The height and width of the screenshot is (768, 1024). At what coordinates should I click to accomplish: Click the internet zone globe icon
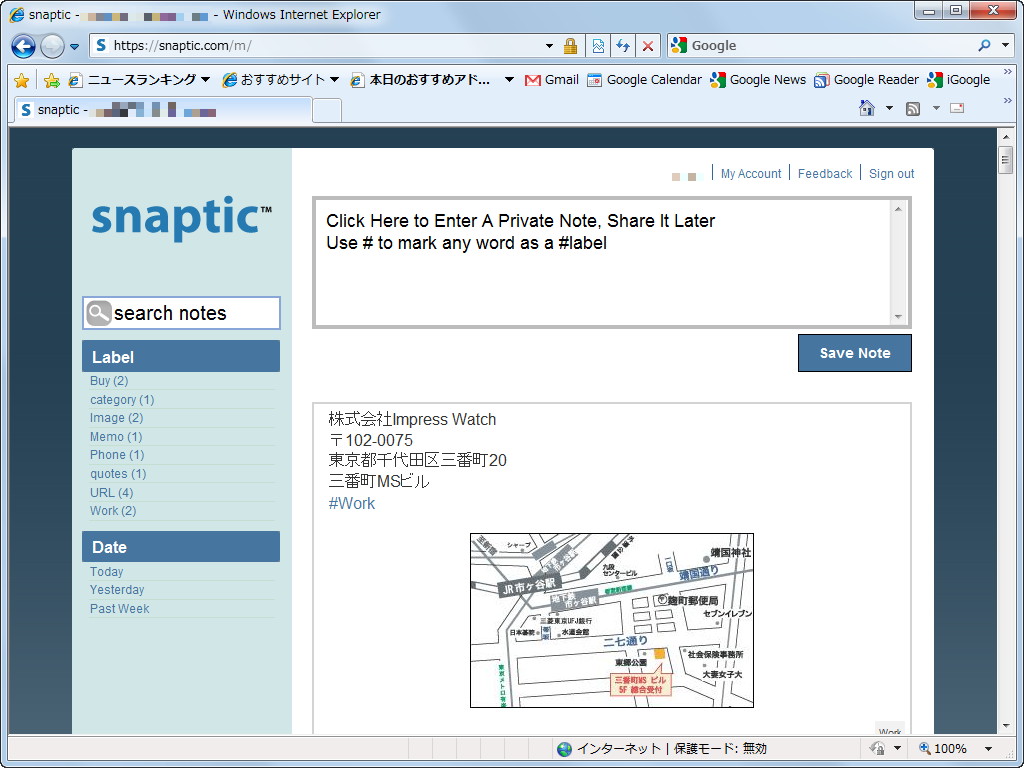tap(564, 749)
